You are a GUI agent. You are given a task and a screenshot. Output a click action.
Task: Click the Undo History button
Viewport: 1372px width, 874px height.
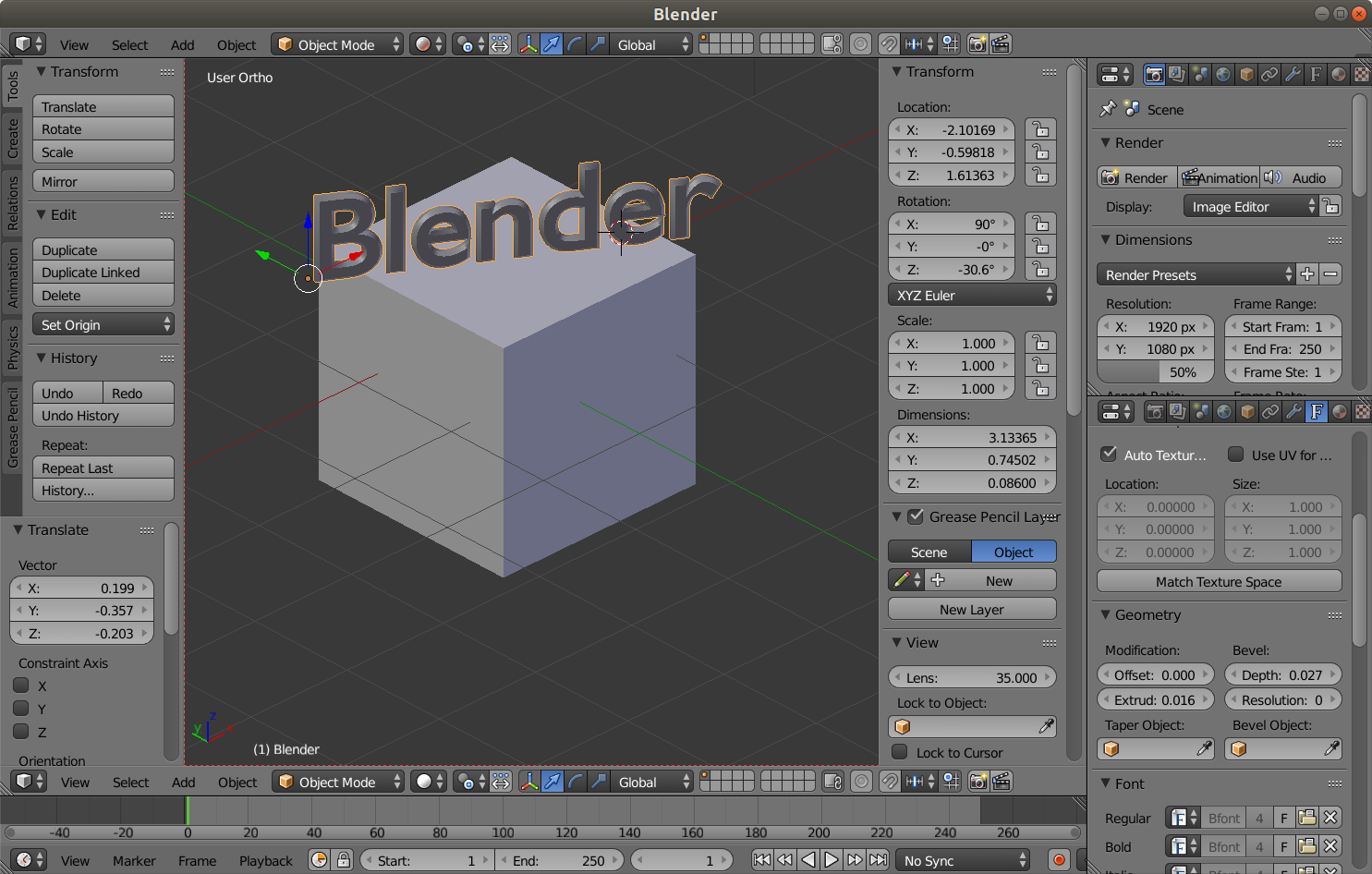click(103, 416)
